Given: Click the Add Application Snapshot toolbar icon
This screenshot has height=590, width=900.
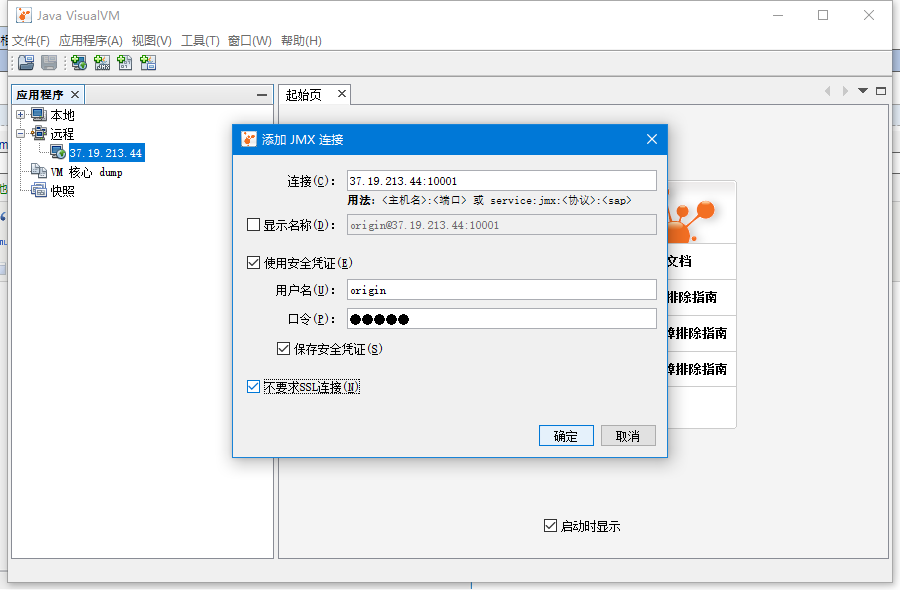Looking at the screenshot, I should pos(148,63).
